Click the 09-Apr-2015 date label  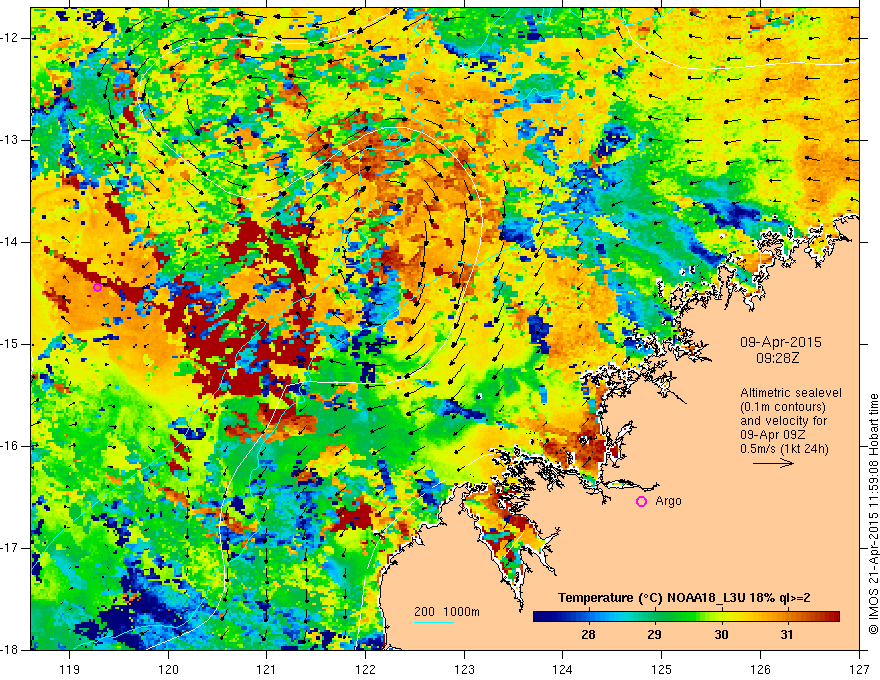point(780,342)
